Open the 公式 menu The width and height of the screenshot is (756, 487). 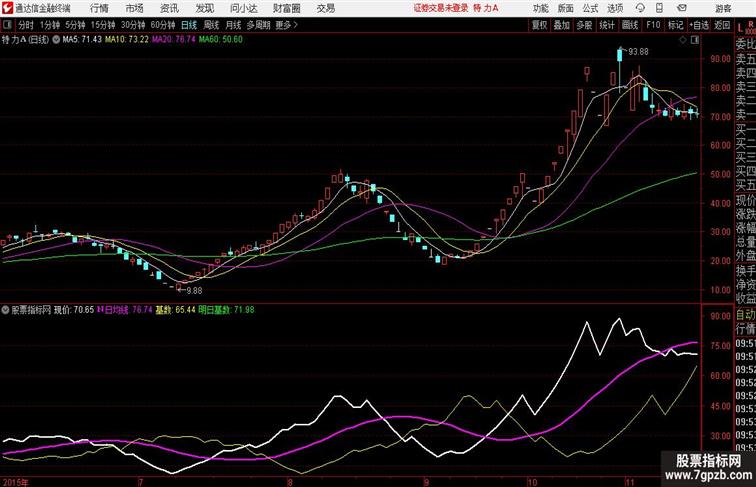[590, 8]
